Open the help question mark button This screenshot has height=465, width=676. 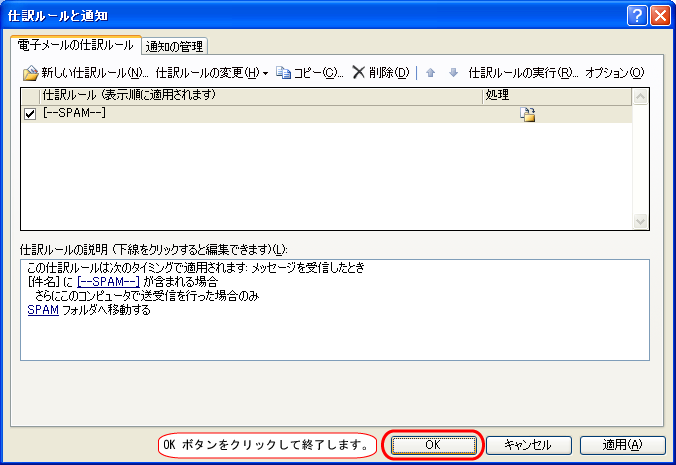(637, 16)
